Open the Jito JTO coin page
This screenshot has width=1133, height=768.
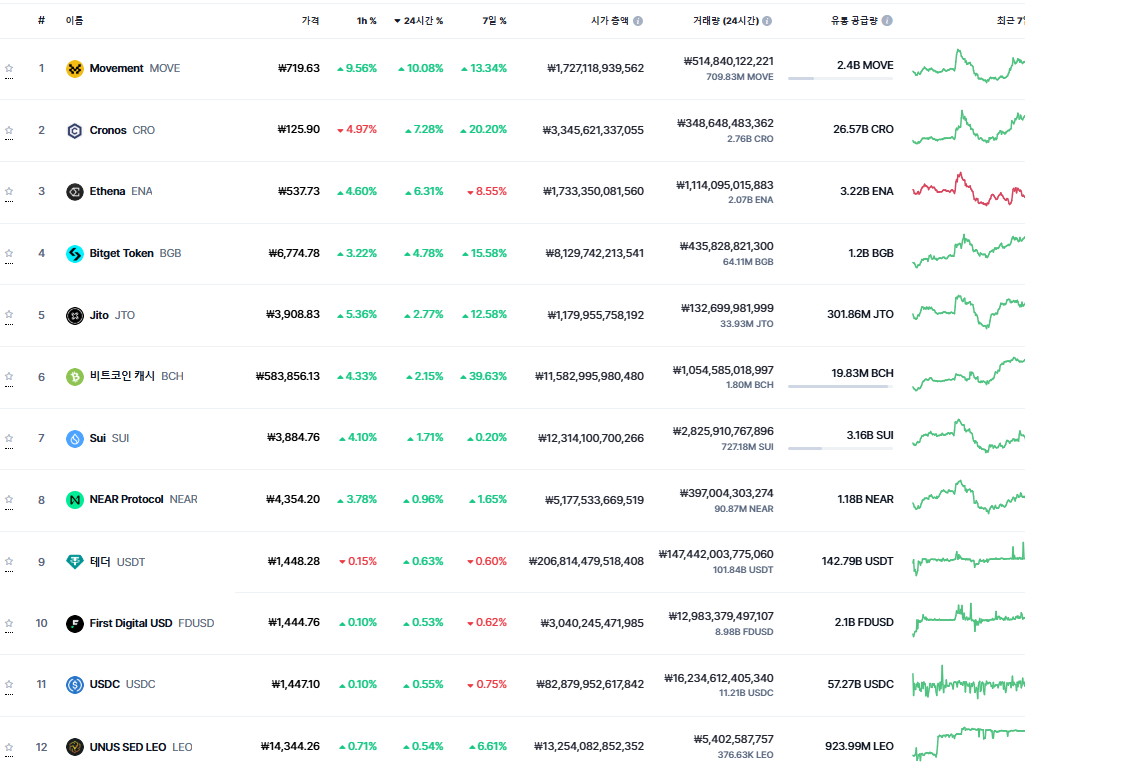112,316
